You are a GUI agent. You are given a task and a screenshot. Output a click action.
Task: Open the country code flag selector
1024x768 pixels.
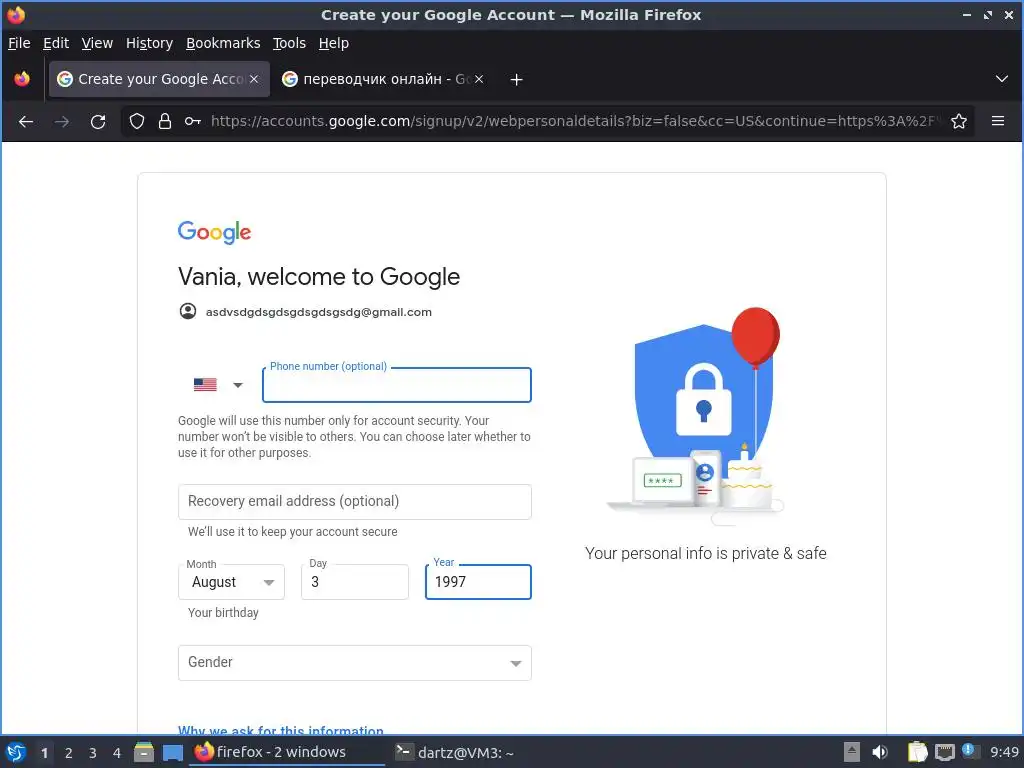coord(218,385)
